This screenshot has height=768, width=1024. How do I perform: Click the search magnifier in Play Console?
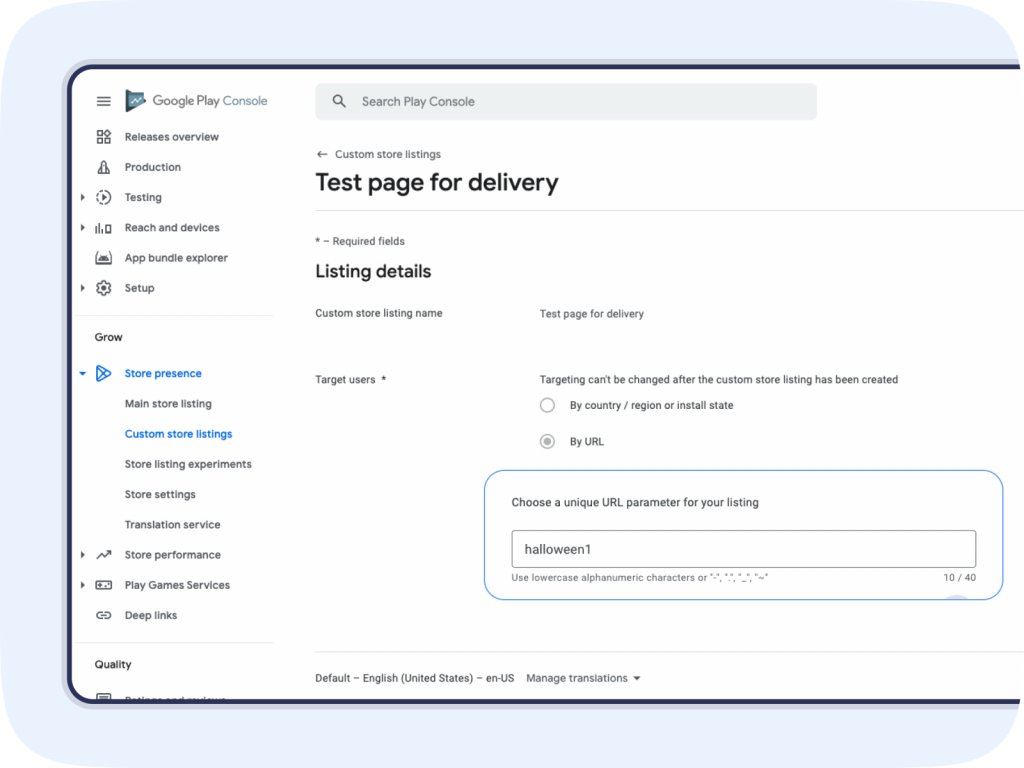tap(339, 101)
